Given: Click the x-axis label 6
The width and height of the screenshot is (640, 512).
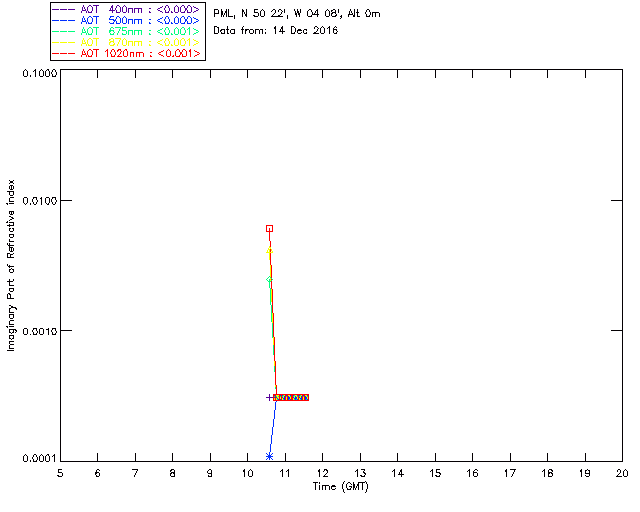Looking at the screenshot, I should tap(98, 473).
